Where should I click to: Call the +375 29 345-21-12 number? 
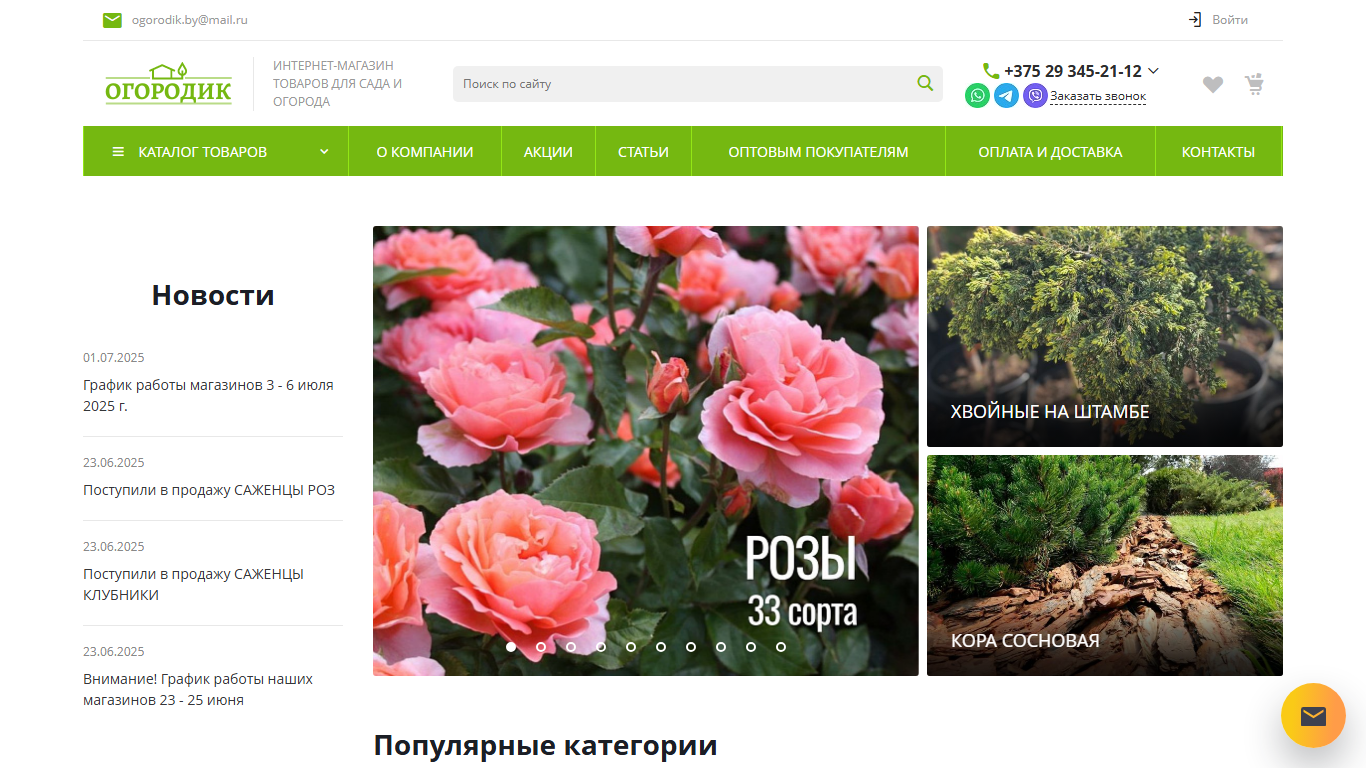pos(1072,71)
